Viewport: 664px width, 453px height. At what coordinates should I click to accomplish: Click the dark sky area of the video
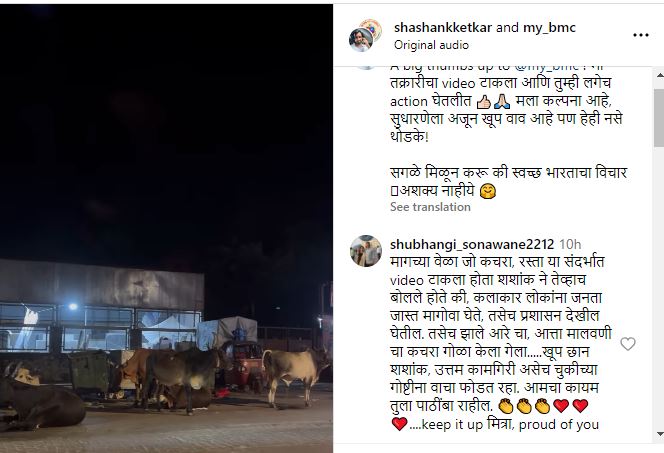tap(166, 127)
